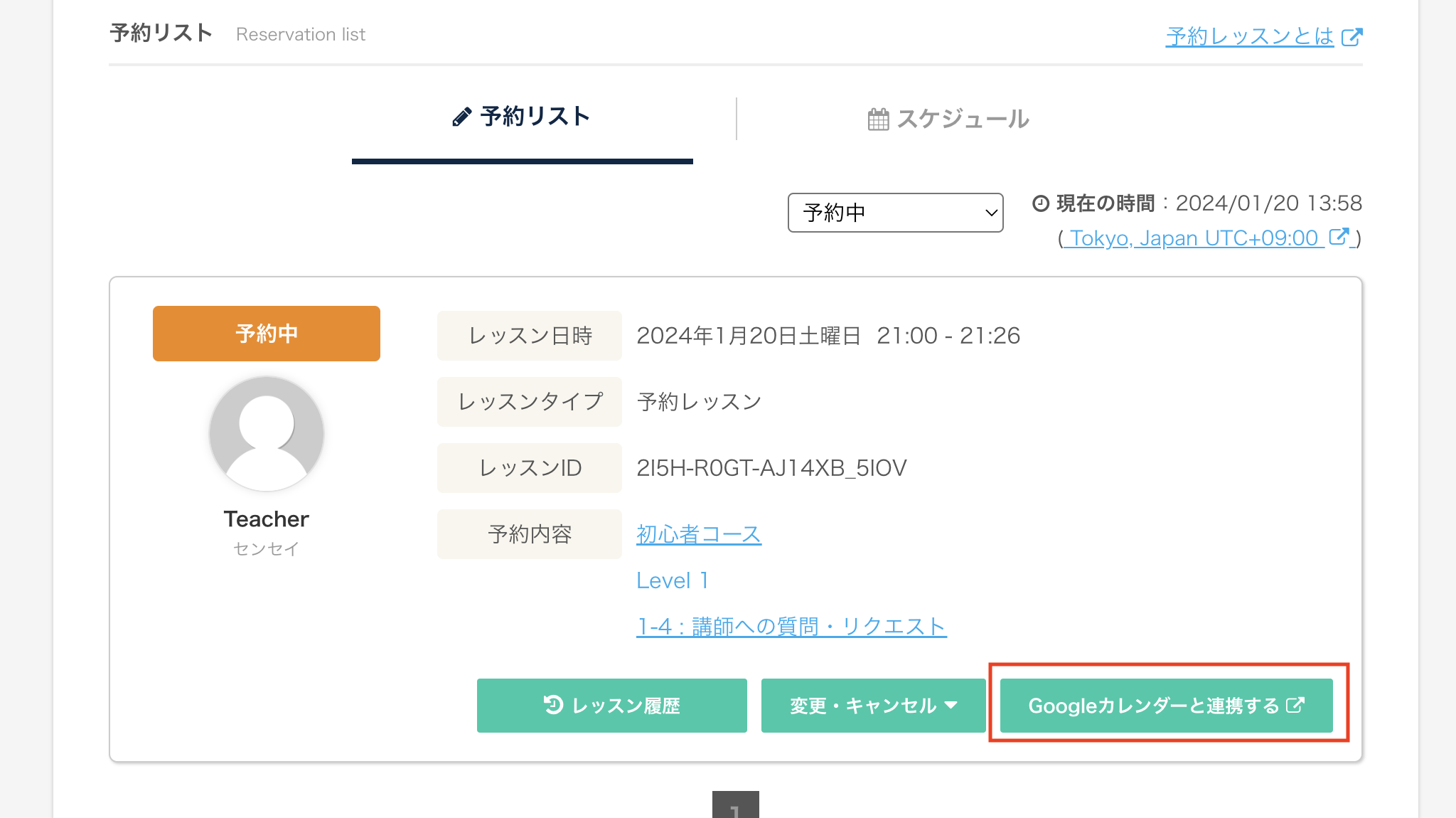Click the history icon on レッスン履歴 button
This screenshot has width=1456, height=818.
(553, 705)
